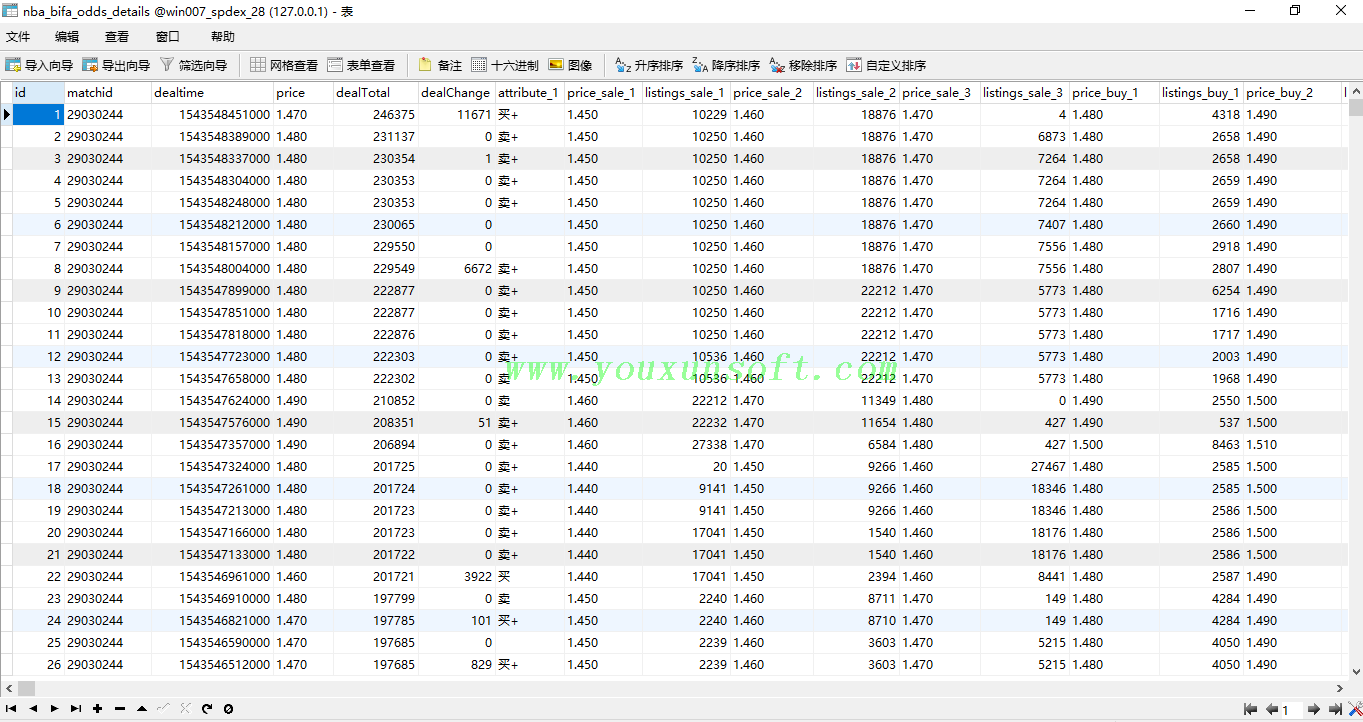Remove sorting with 移除排序
The height and width of the screenshot is (722, 1363).
click(x=803, y=65)
